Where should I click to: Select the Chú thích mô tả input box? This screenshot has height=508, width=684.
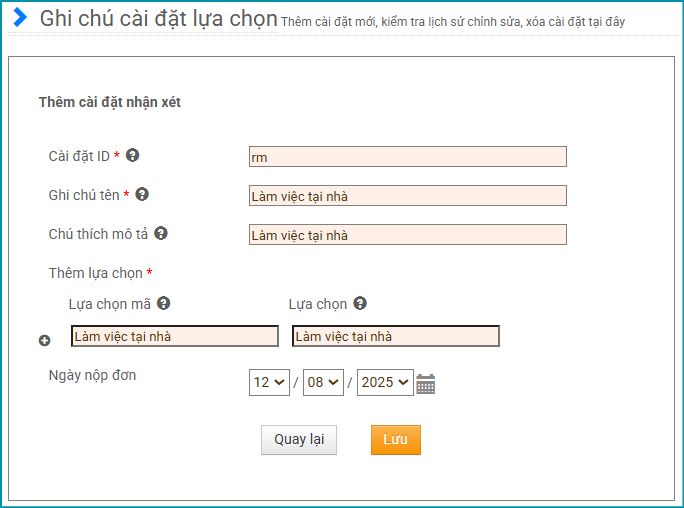407,235
